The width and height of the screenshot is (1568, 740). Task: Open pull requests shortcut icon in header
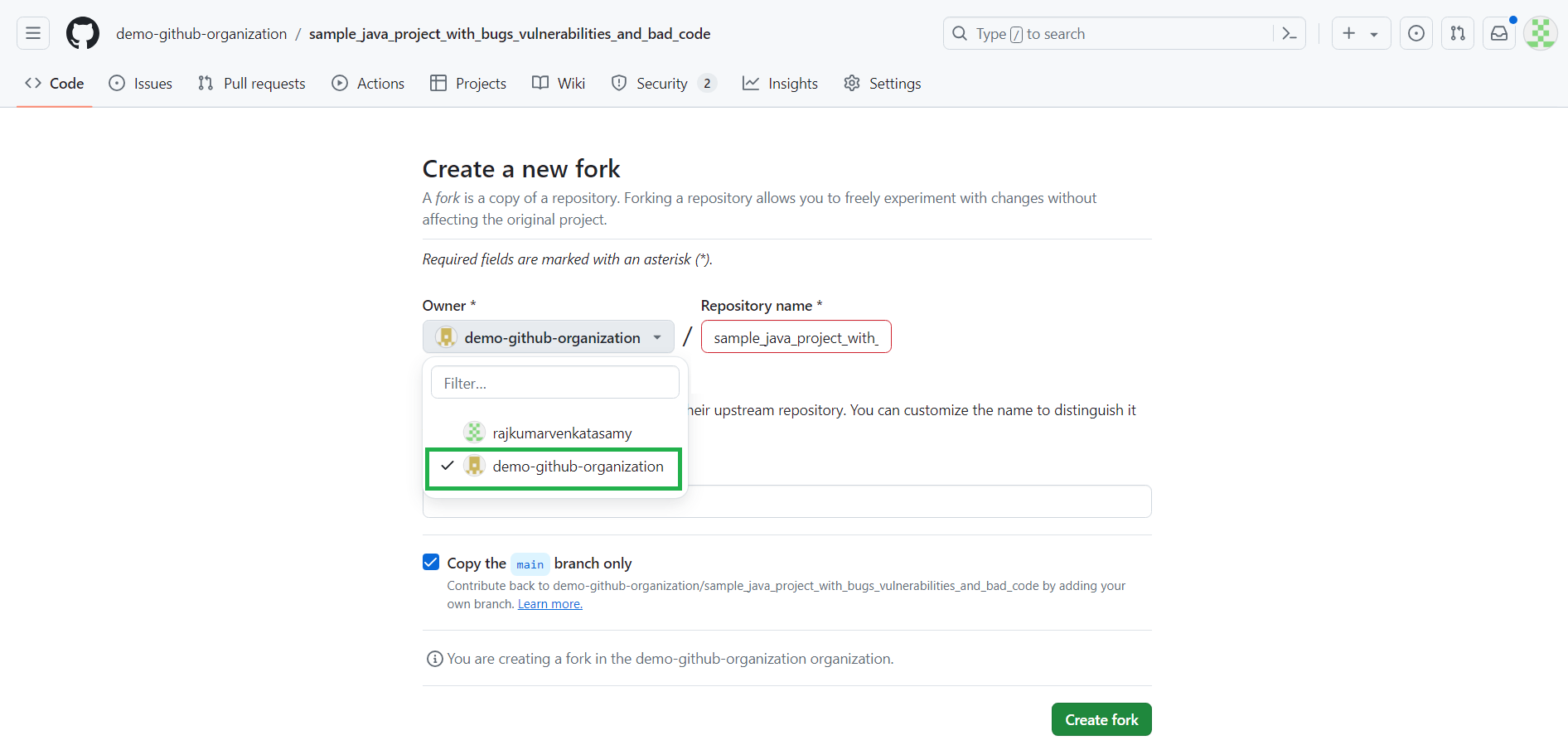pos(1458,33)
